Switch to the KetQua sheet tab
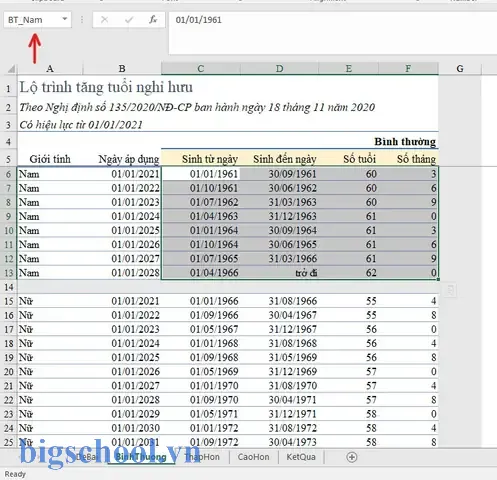Viewport: 497px width, 480px height. [x=301, y=457]
